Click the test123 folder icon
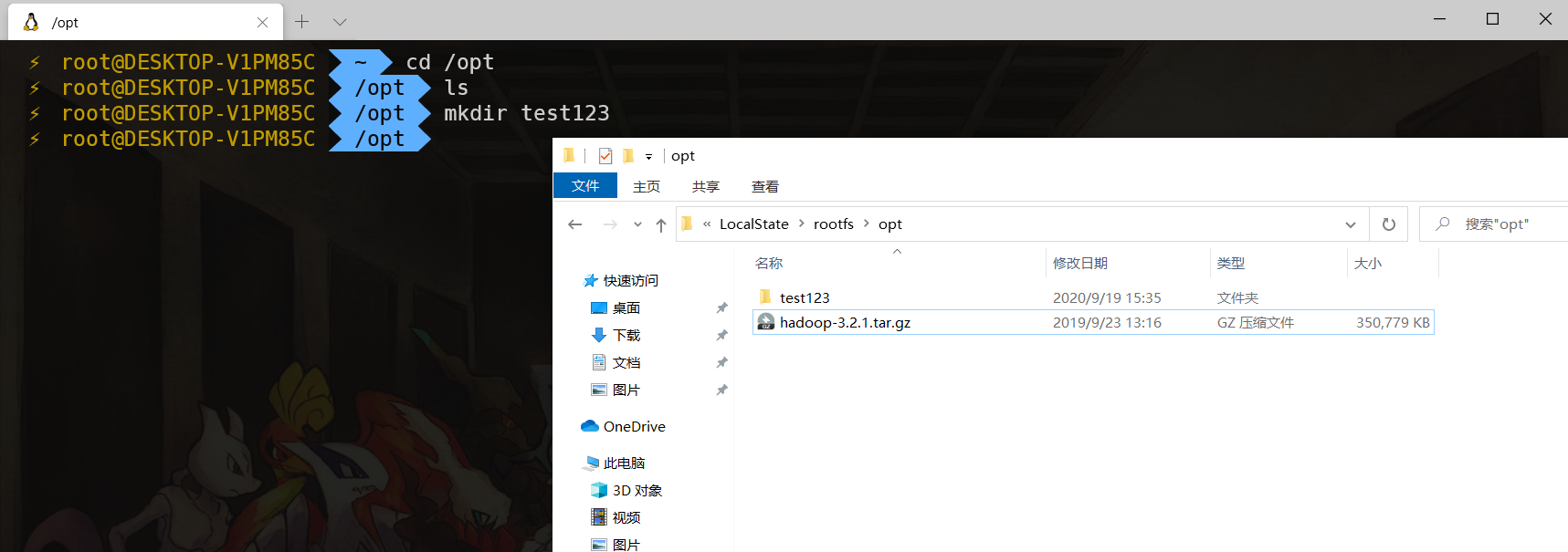The image size is (1568, 552). click(765, 297)
